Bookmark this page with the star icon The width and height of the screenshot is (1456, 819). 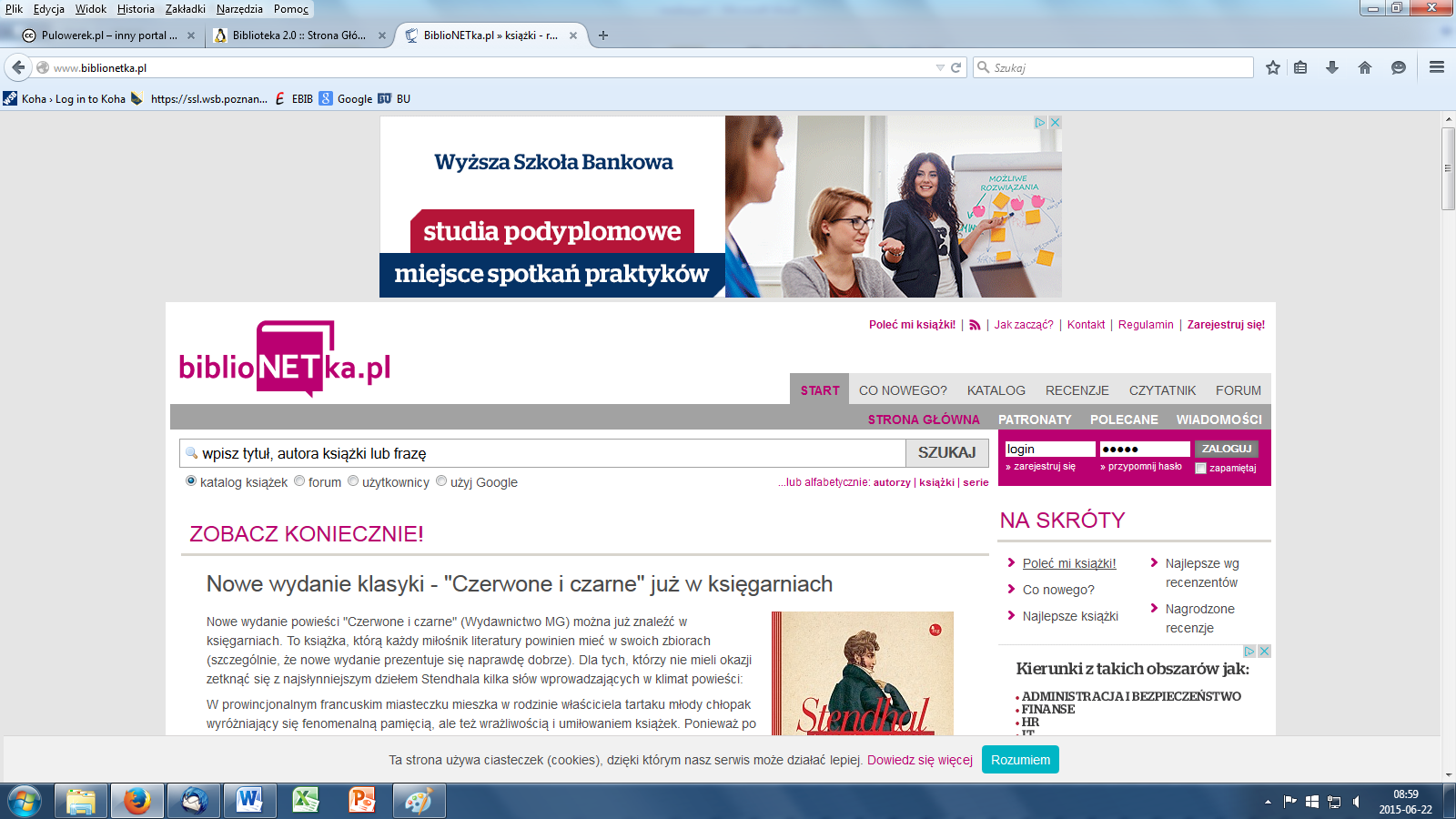coord(1273,67)
